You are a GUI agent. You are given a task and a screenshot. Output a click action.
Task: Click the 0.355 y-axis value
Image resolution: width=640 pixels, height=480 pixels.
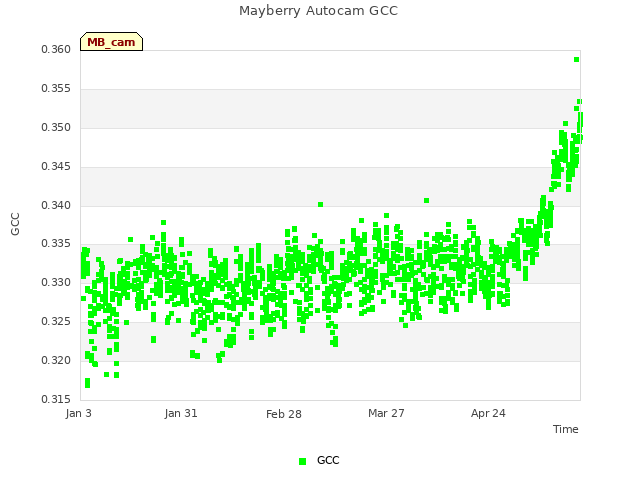coord(56,89)
